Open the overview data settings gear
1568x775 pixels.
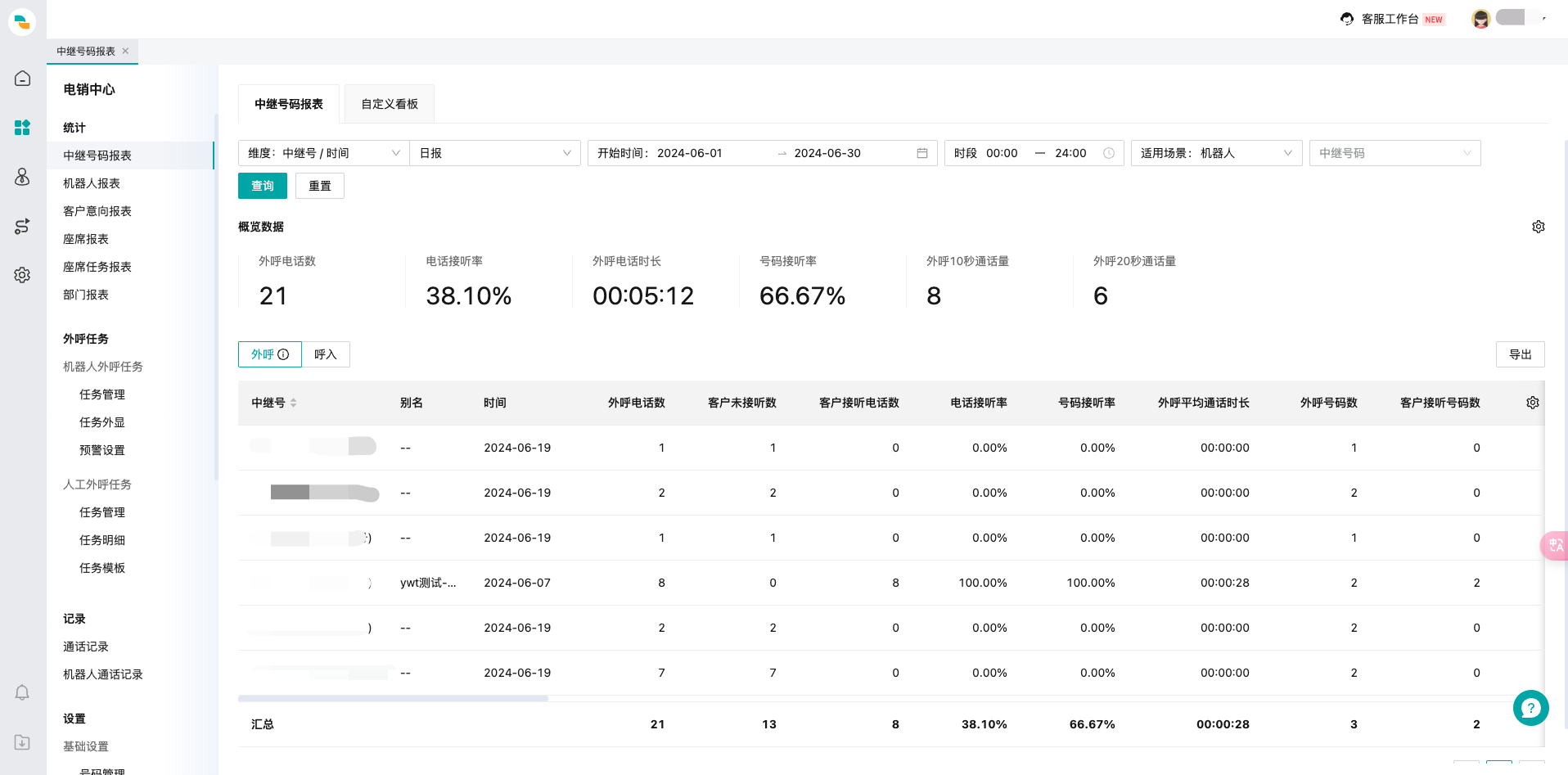[x=1539, y=227]
